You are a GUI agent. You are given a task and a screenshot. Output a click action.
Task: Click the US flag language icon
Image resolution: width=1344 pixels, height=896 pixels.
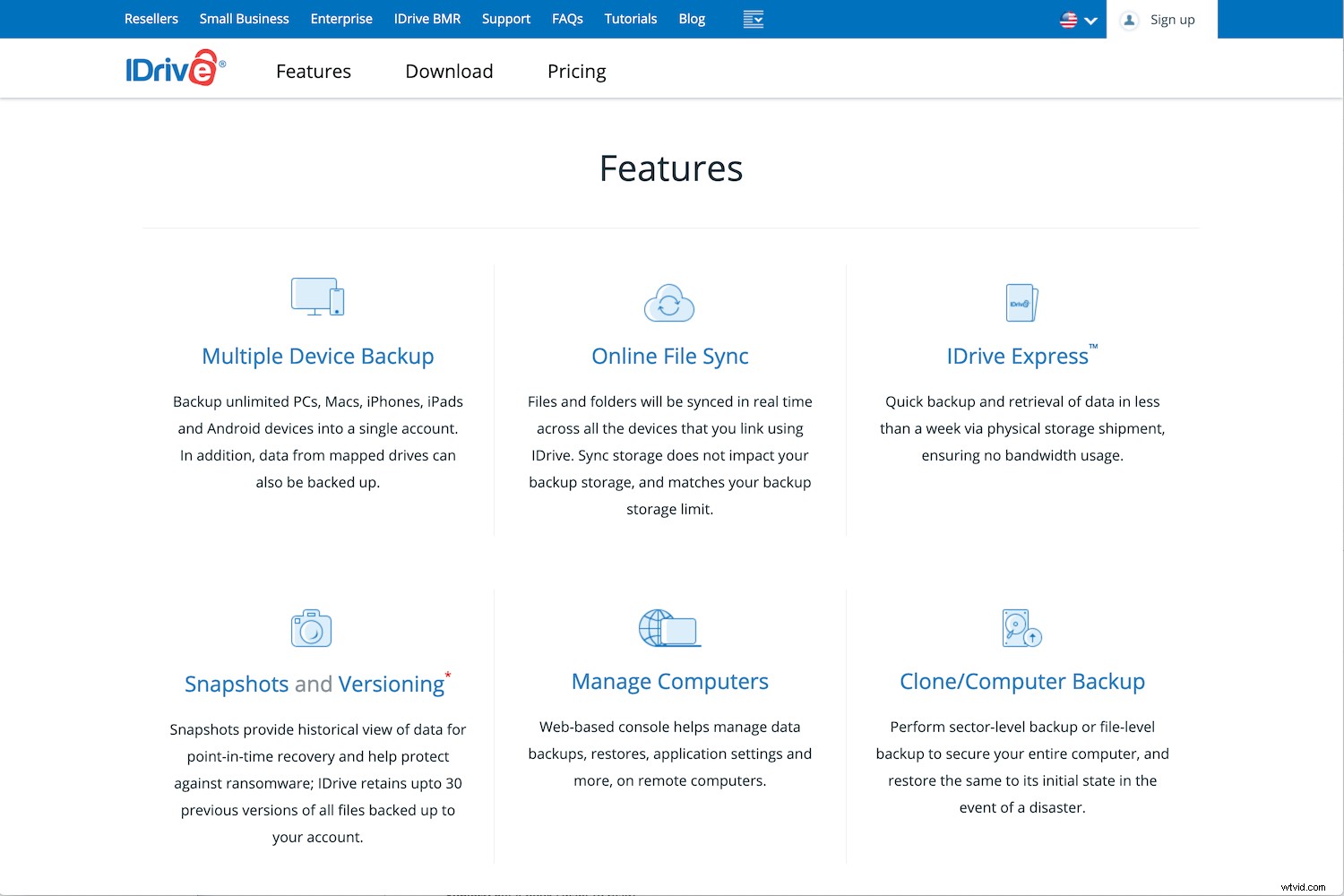[1067, 19]
